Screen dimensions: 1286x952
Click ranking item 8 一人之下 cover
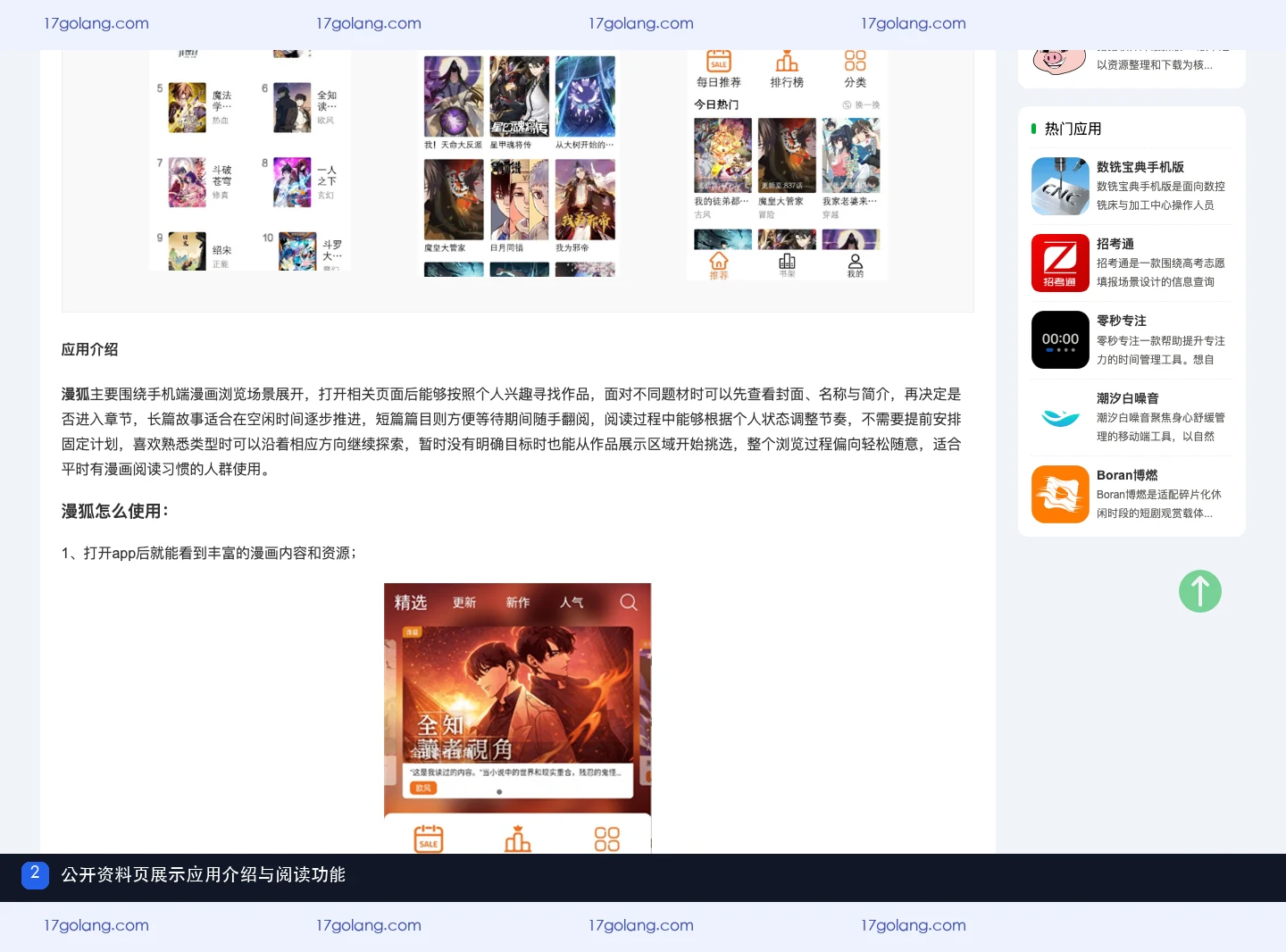coord(292,182)
